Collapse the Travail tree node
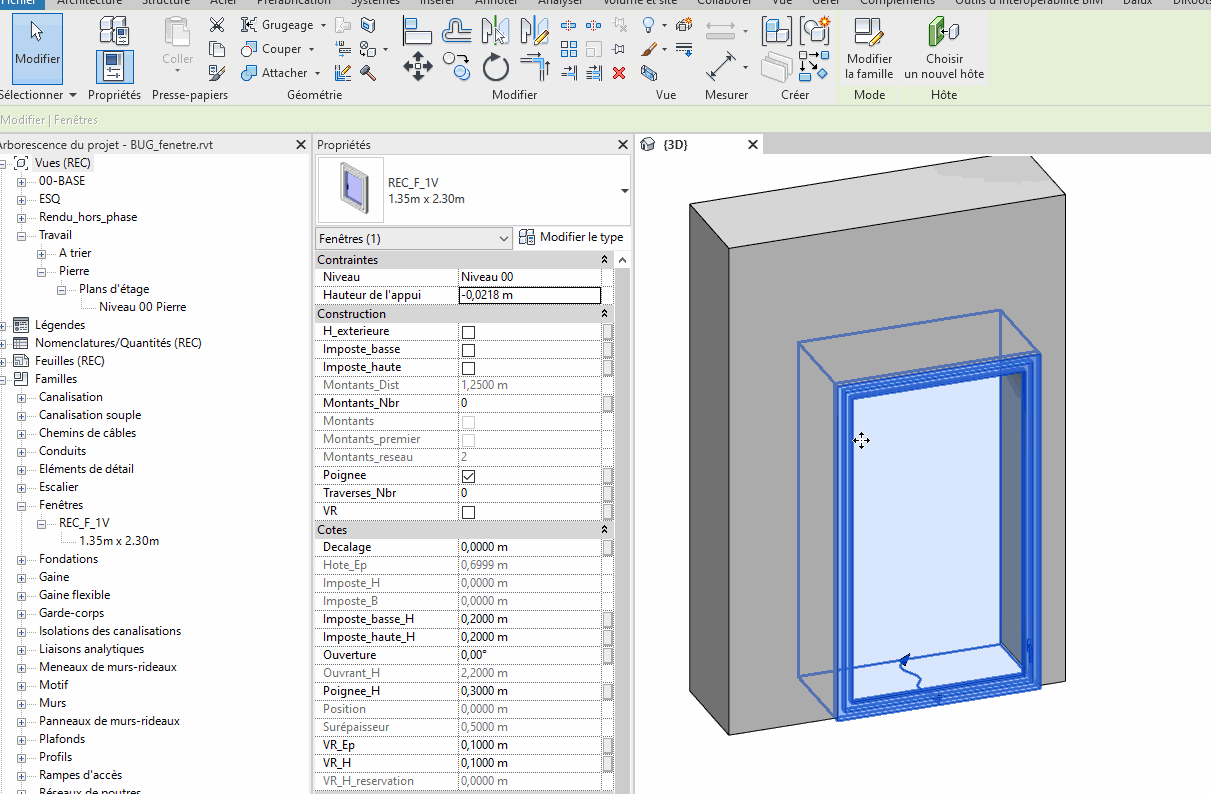Image resolution: width=1211 pixels, height=794 pixels. click(x=22, y=235)
